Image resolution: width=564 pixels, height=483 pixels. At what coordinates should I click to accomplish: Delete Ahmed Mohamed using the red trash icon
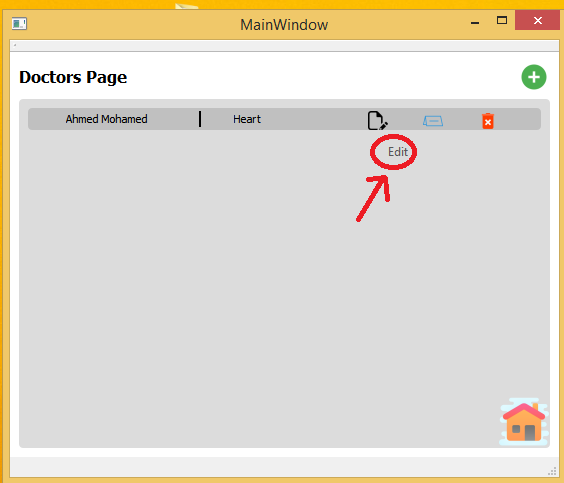coord(488,121)
